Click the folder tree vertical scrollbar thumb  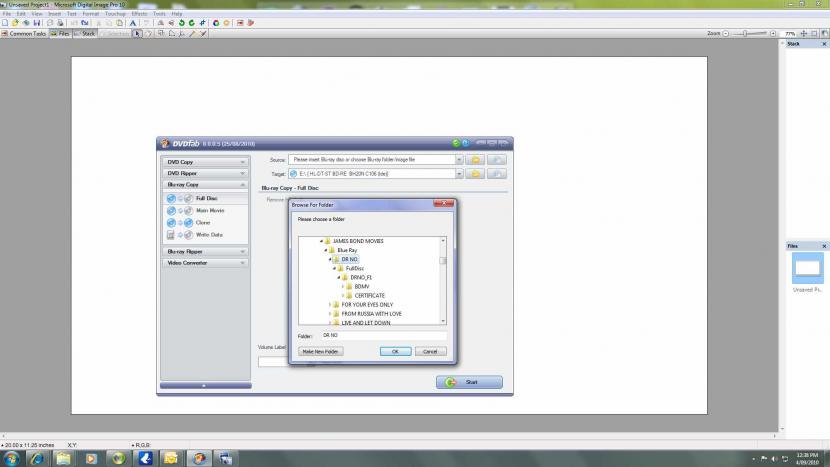(443, 261)
